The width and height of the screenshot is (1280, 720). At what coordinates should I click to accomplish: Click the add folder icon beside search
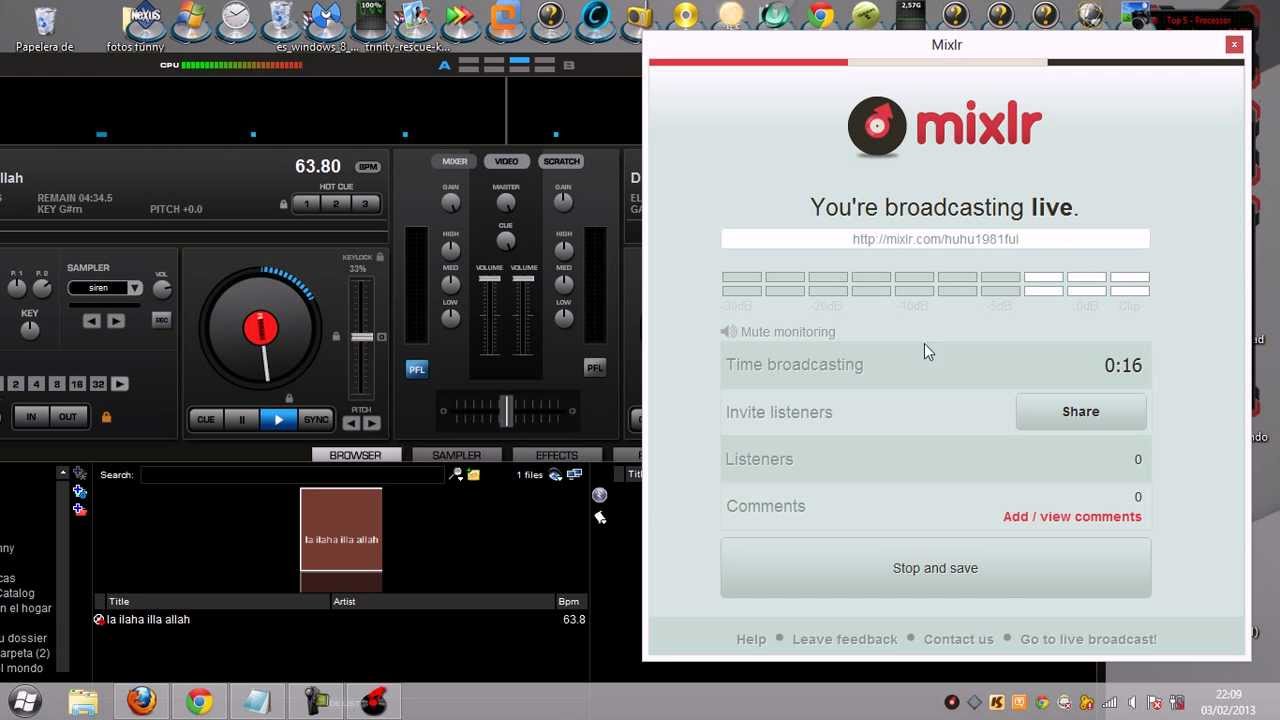pyautogui.click(x=473, y=474)
